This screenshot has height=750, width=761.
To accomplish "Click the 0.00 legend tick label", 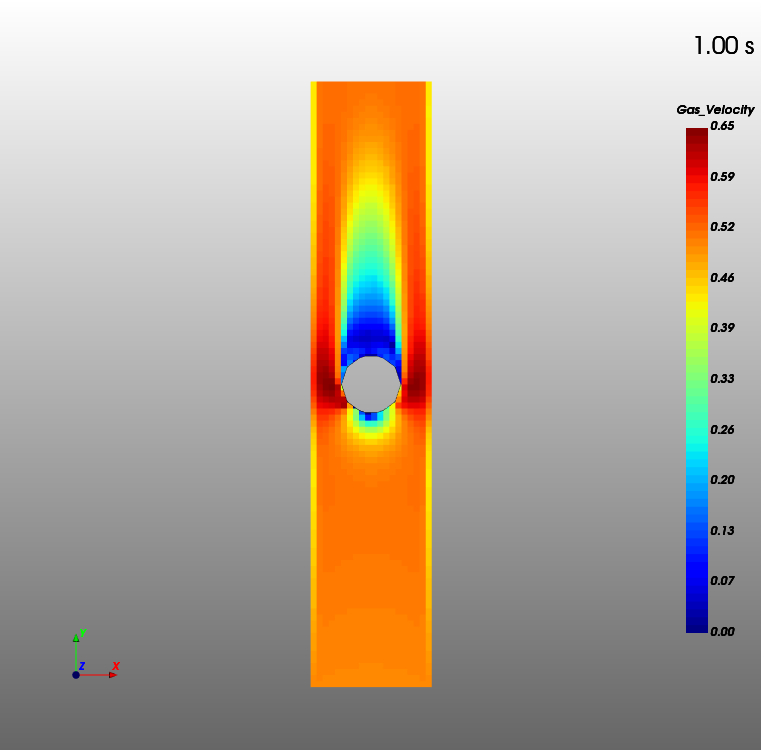I will [722, 632].
